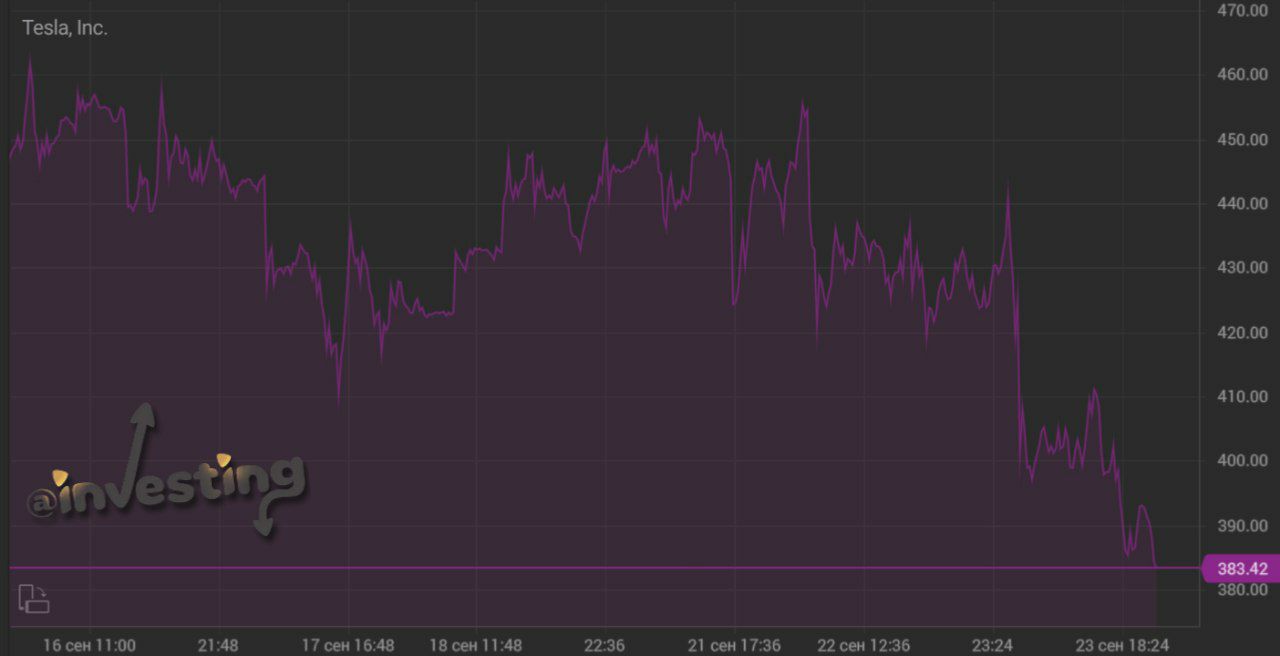
Task: Click the 18 сен 11:48 time label
Action: (x=476, y=645)
